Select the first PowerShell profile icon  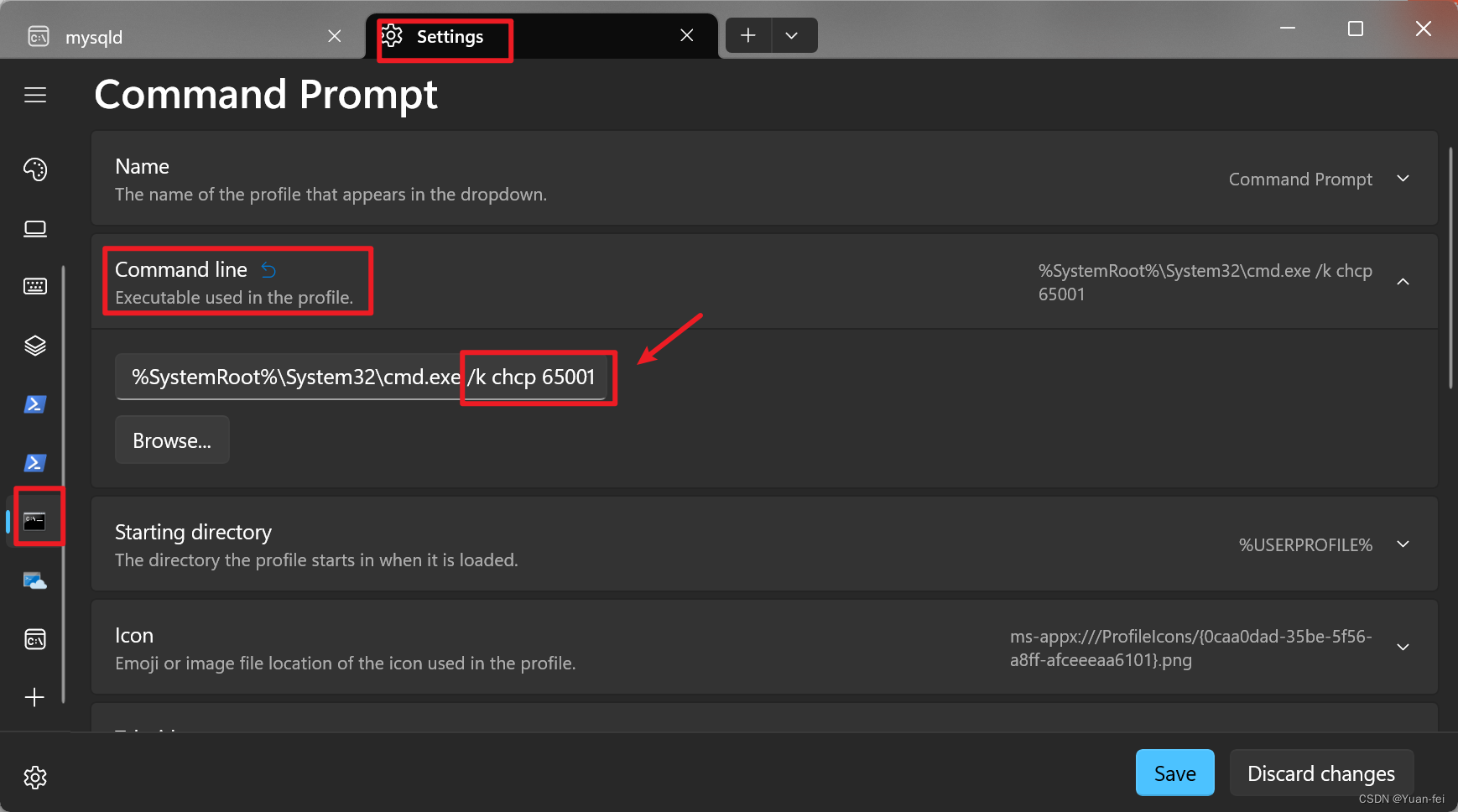(x=35, y=404)
